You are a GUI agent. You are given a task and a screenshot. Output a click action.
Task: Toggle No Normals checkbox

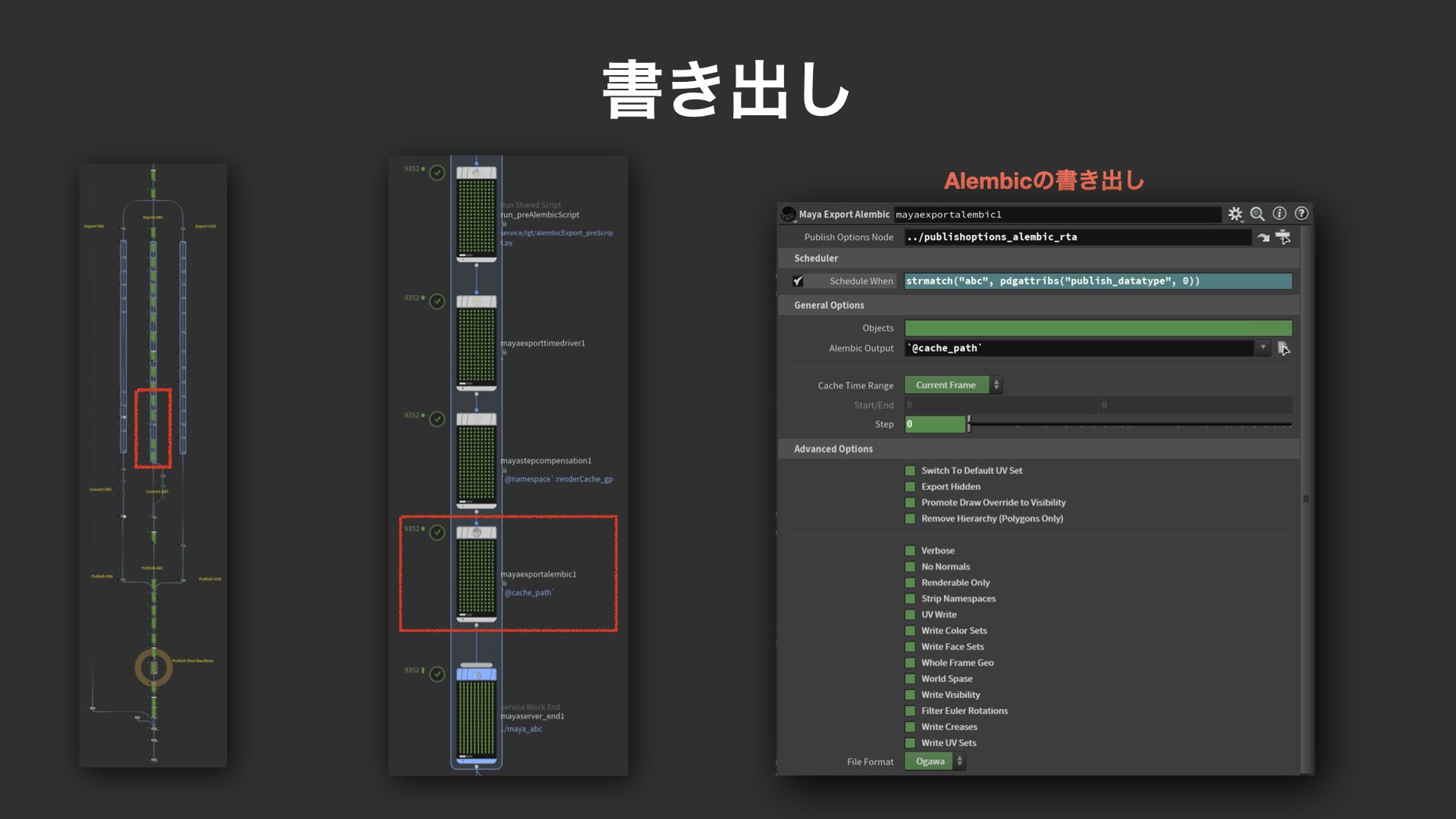(910, 566)
